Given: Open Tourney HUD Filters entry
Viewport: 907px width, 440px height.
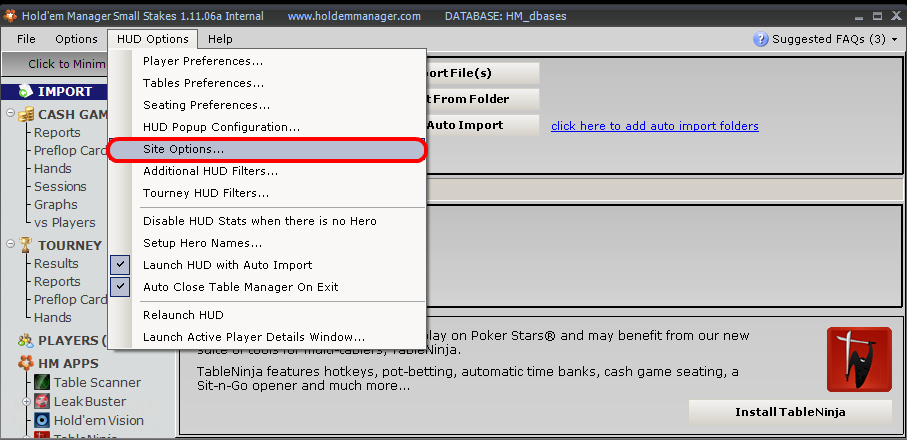Looking at the screenshot, I should point(267,193).
